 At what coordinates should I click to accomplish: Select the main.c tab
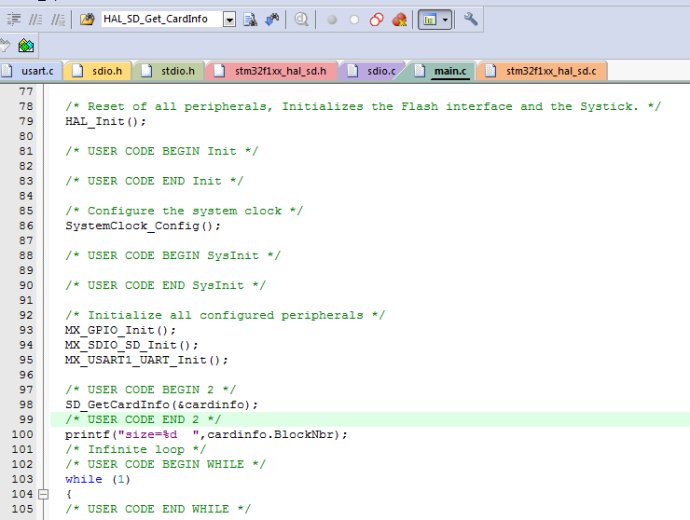coord(440,71)
